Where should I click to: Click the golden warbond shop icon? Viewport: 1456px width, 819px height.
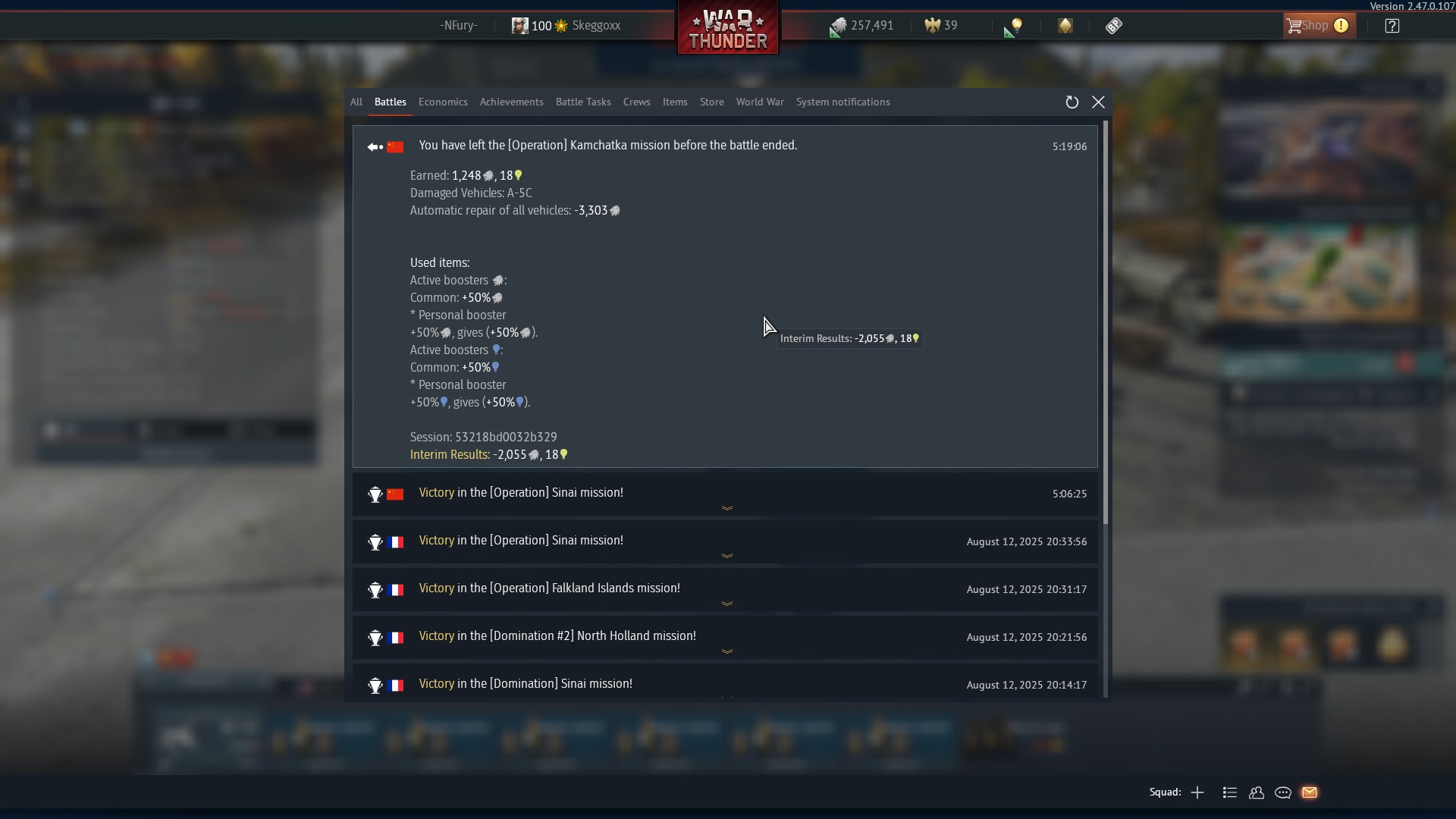(1065, 26)
